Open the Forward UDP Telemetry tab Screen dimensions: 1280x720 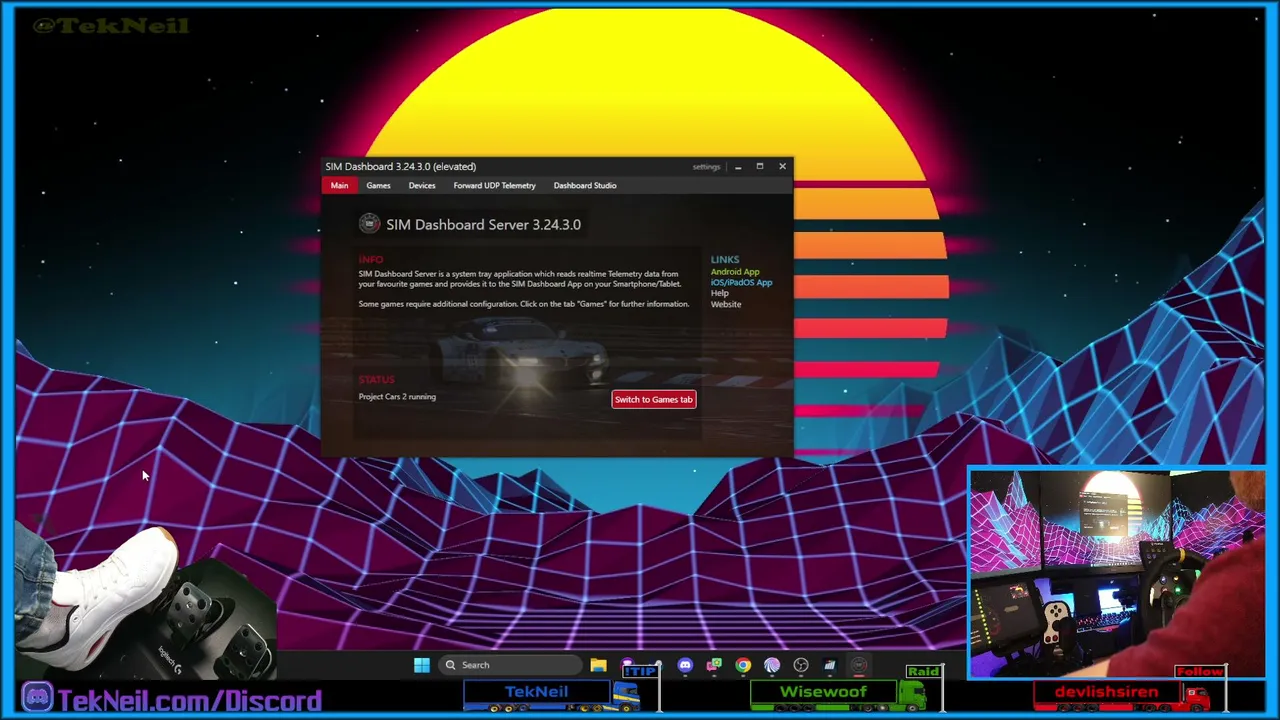tap(494, 185)
